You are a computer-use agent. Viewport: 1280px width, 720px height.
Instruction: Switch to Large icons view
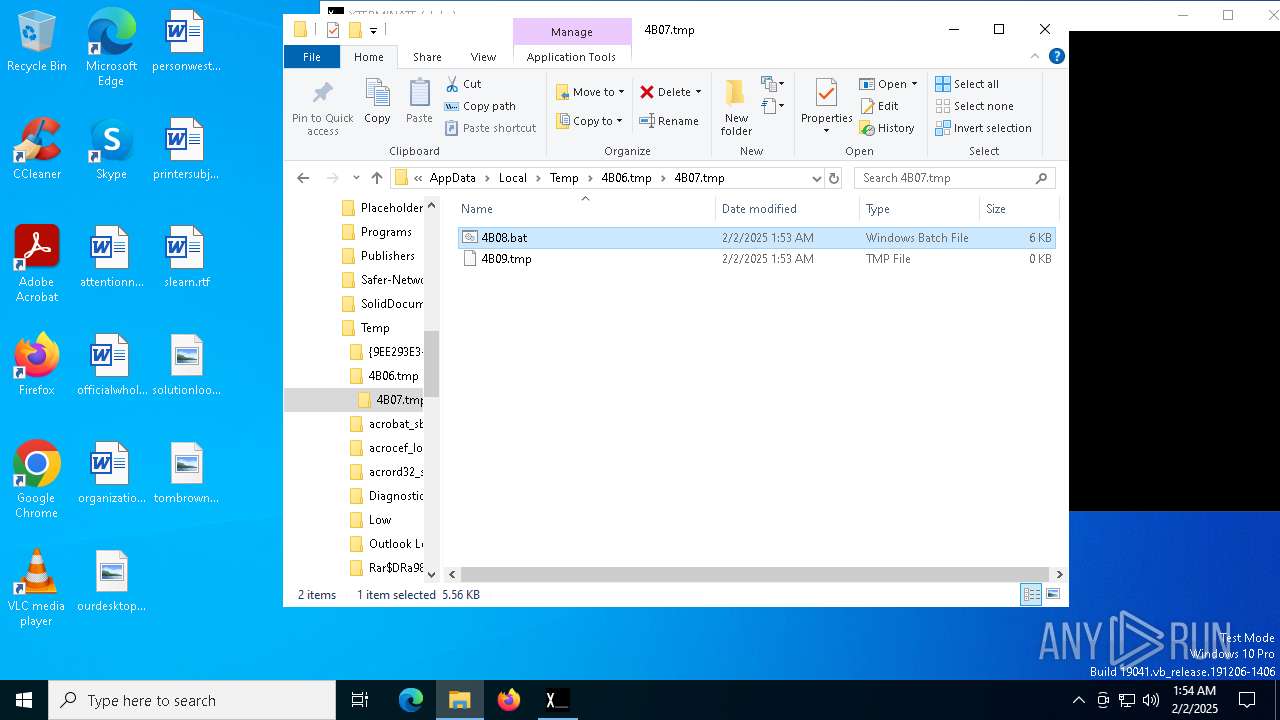[1052, 594]
